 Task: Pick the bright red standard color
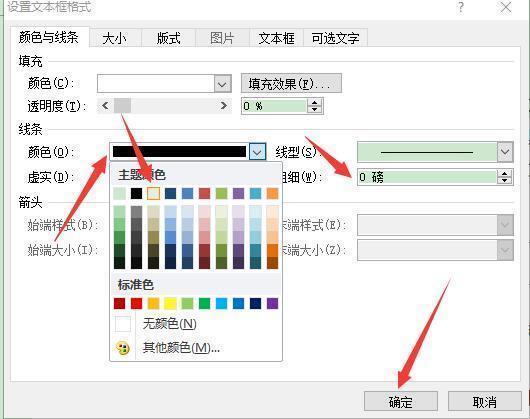pyautogui.click(x=137, y=303)
